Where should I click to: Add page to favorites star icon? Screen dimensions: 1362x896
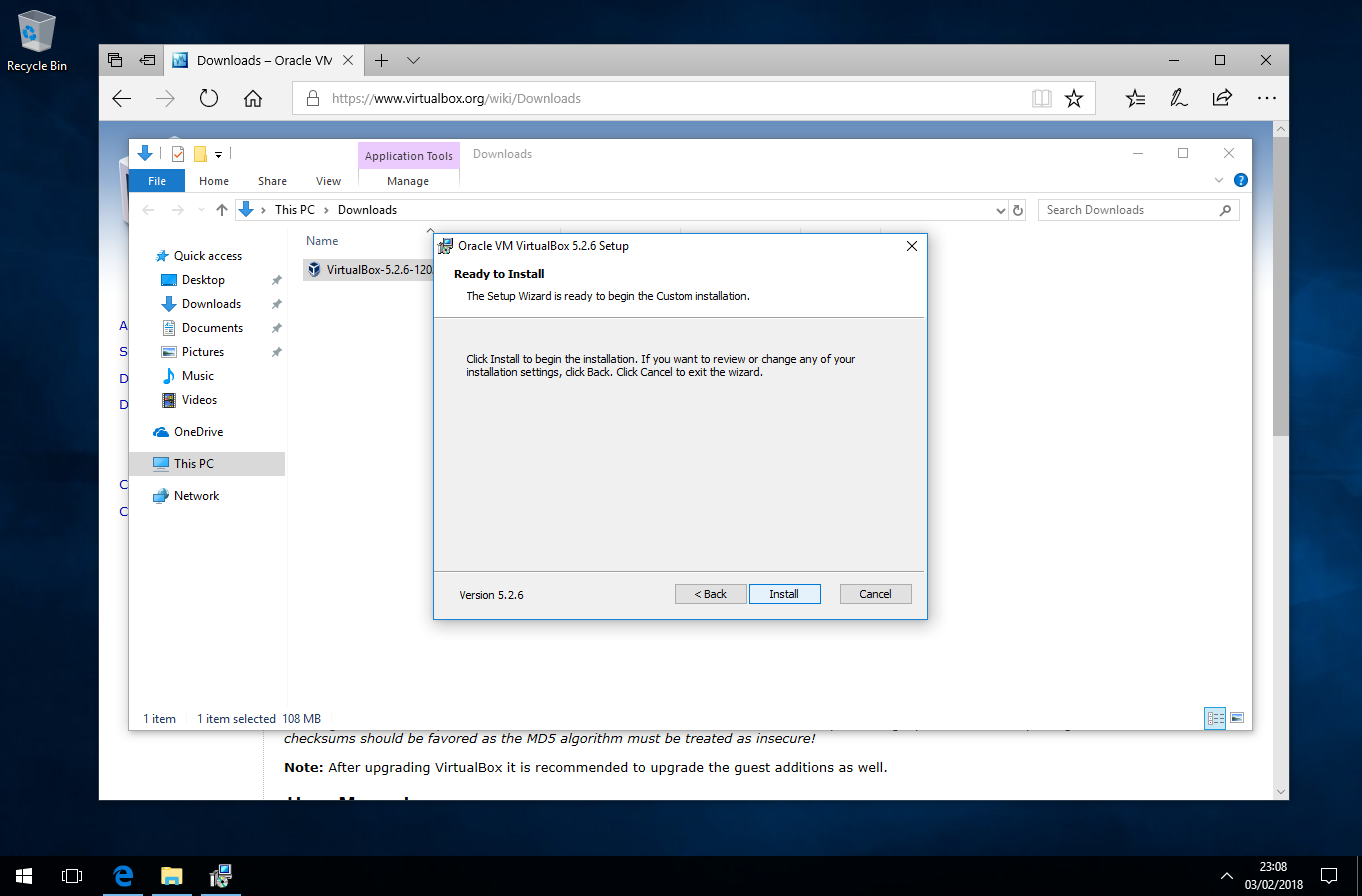(1074, 98)
